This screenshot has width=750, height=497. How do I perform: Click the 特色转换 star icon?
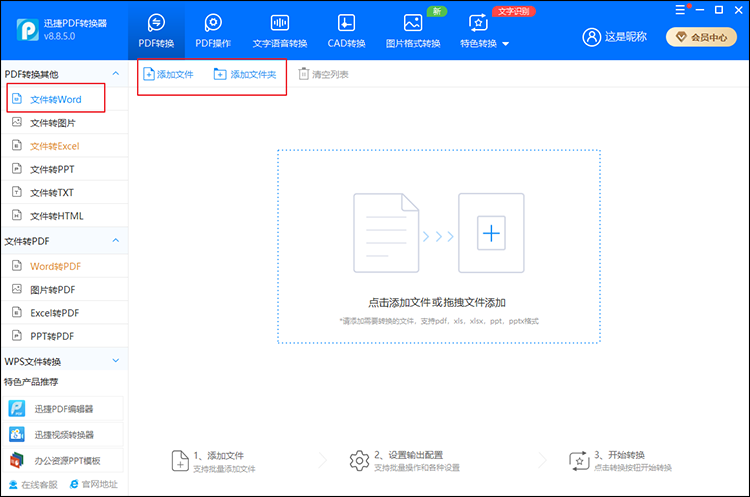pyautogui.click(x=478, y=22)
